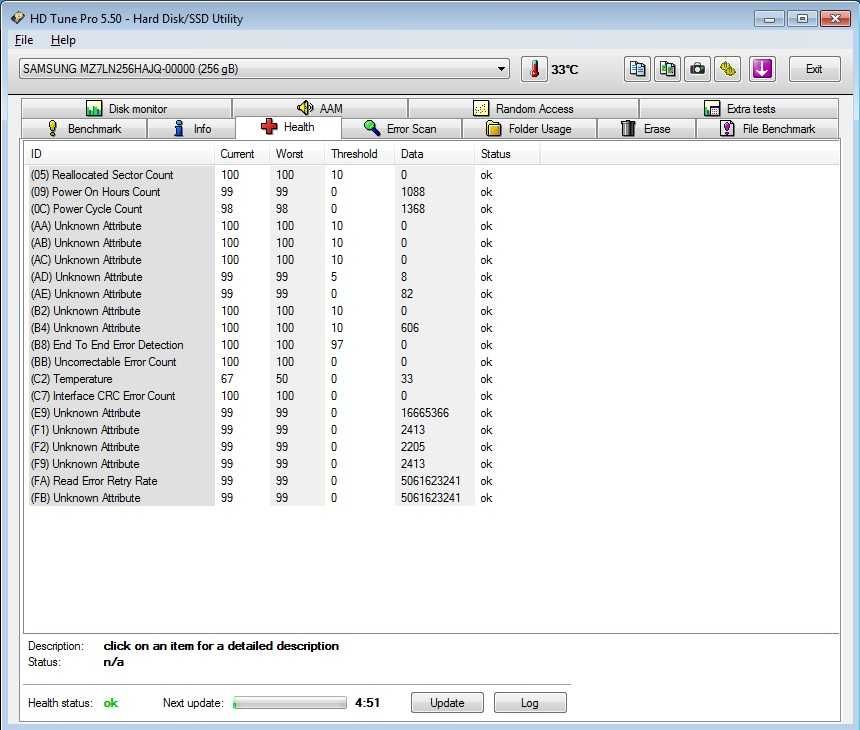This screenshot has width=860, height=730.
Task: Close the HD Tune Pro window
Action: click(835, 19)
